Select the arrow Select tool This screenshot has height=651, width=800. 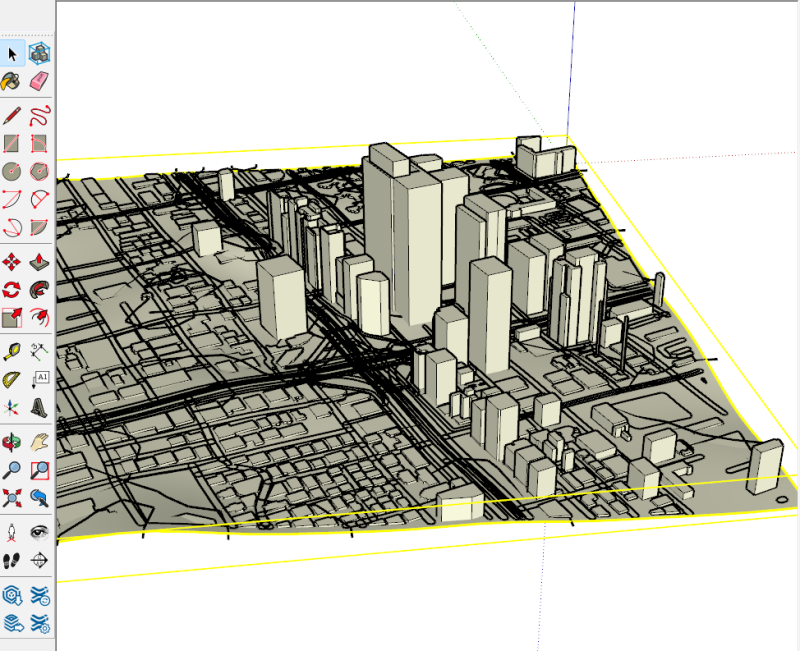pos(13,53)
